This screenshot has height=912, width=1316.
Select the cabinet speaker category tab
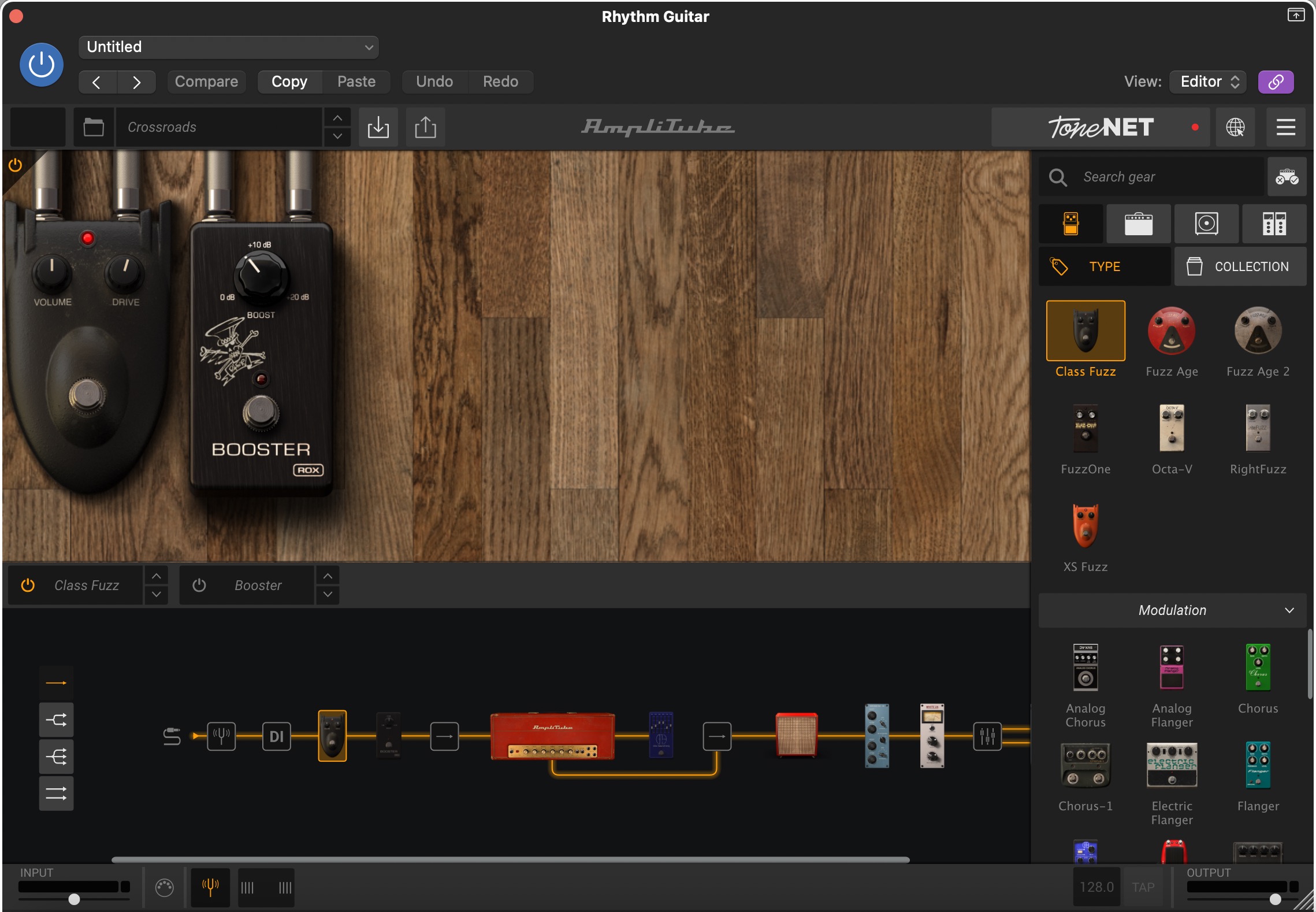(1206, 224)
